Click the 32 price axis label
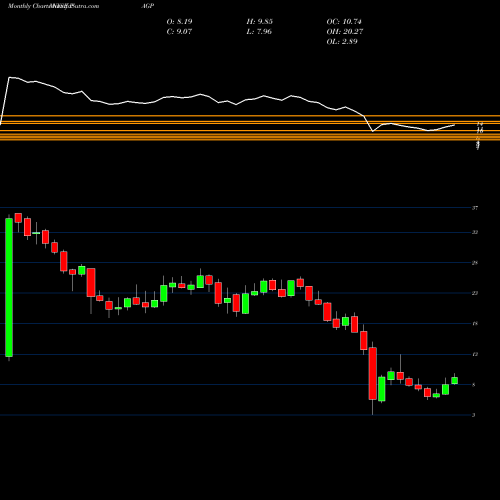The image size is (500, 500). coord(475,232)
